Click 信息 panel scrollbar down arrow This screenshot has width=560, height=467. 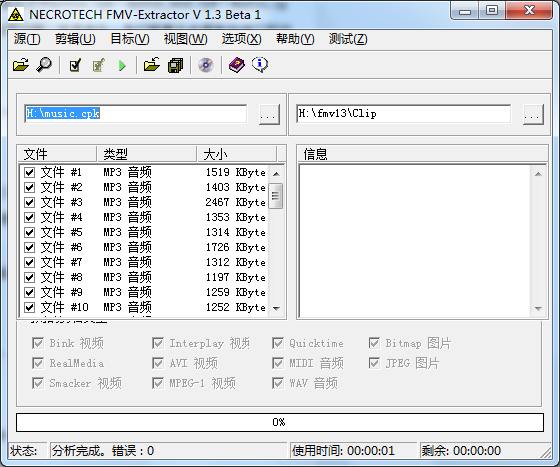coord(539,308)
